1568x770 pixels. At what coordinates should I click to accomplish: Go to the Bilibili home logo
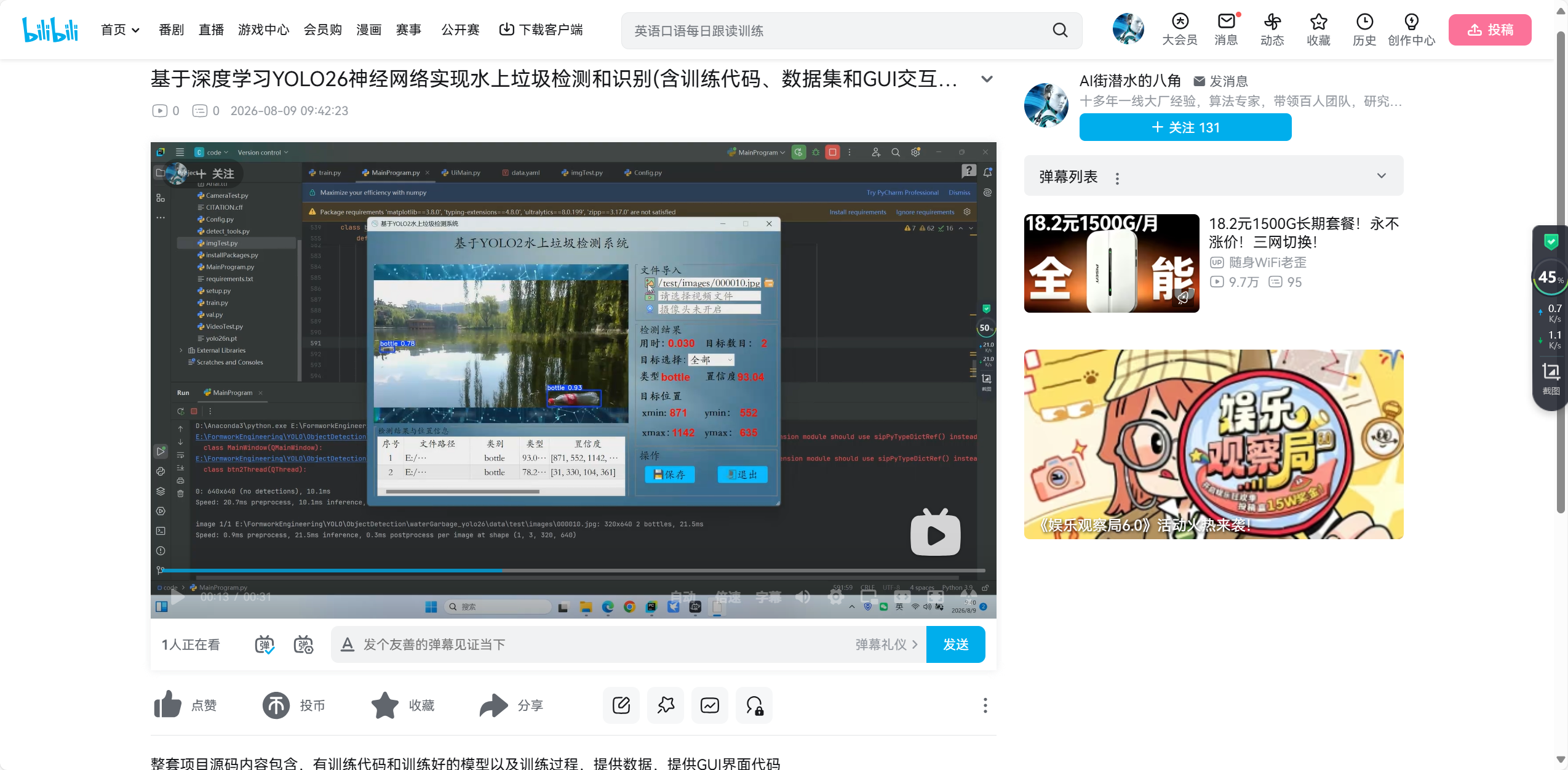tap(50, 30)
